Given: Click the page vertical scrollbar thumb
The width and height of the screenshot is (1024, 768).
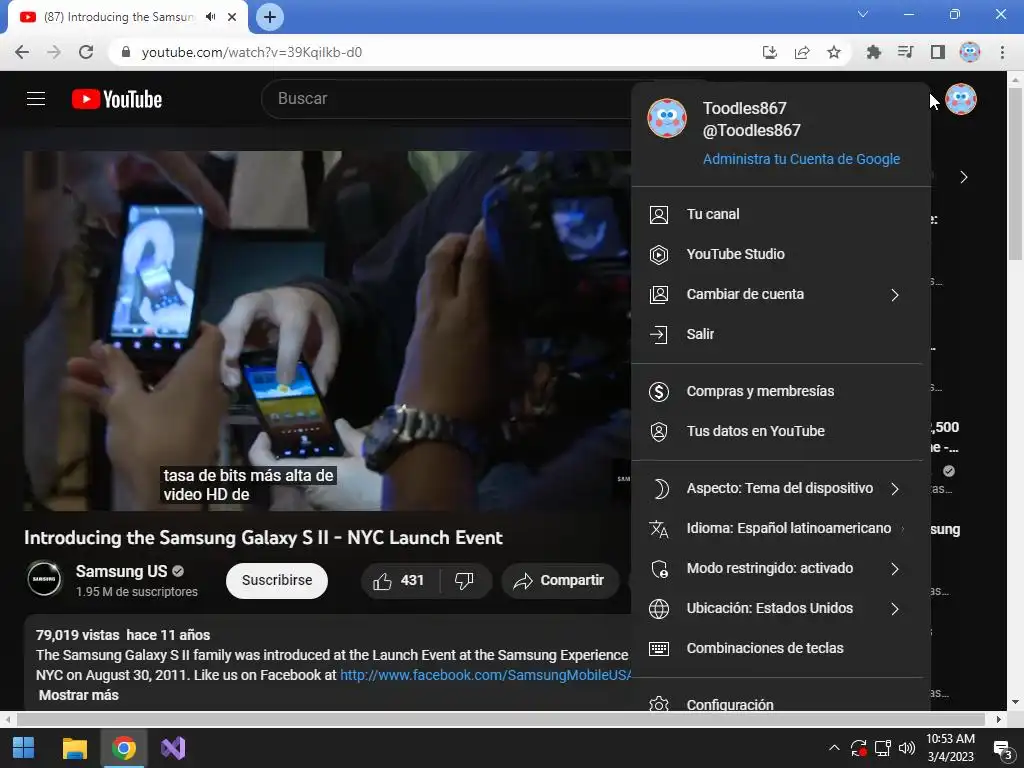Looking at the screenshot, I should 1015,173.
